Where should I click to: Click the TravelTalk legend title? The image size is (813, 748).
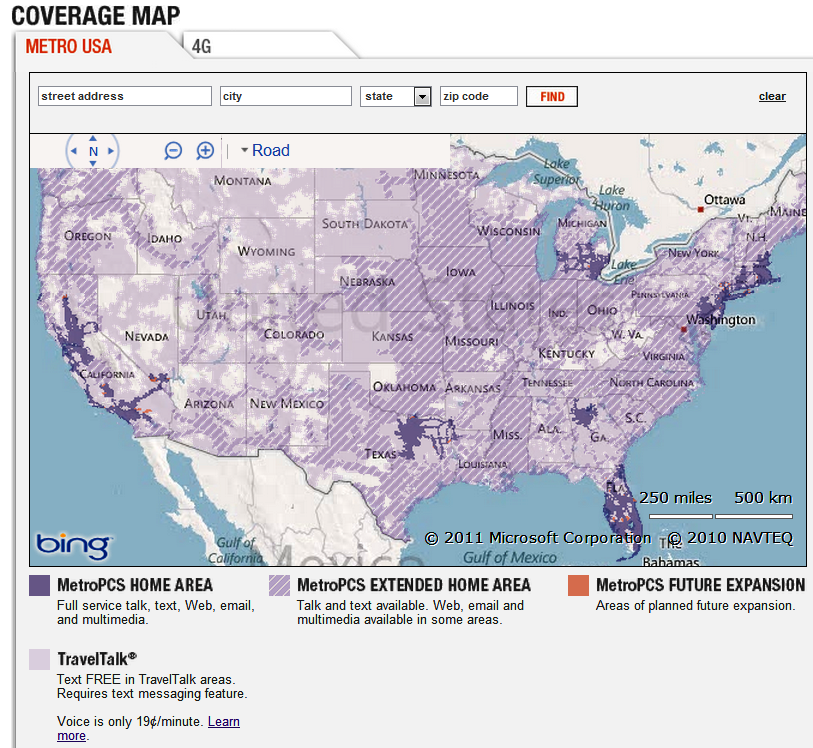[97, 659]
